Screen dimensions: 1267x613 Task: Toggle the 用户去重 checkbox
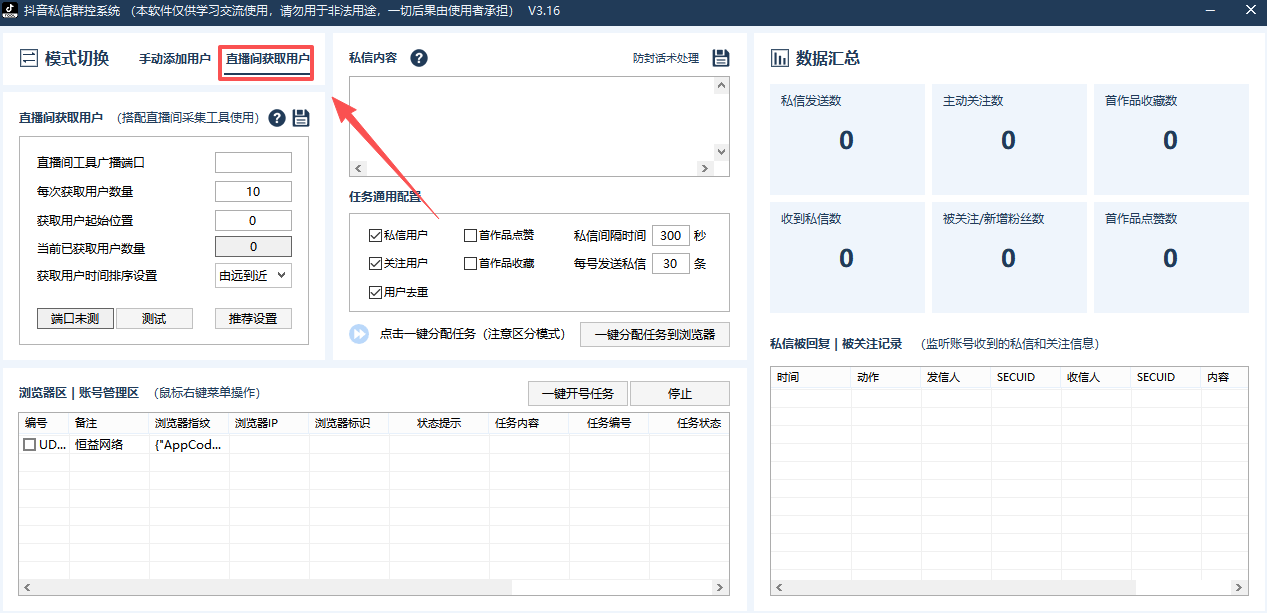click(x=376, y=292)
